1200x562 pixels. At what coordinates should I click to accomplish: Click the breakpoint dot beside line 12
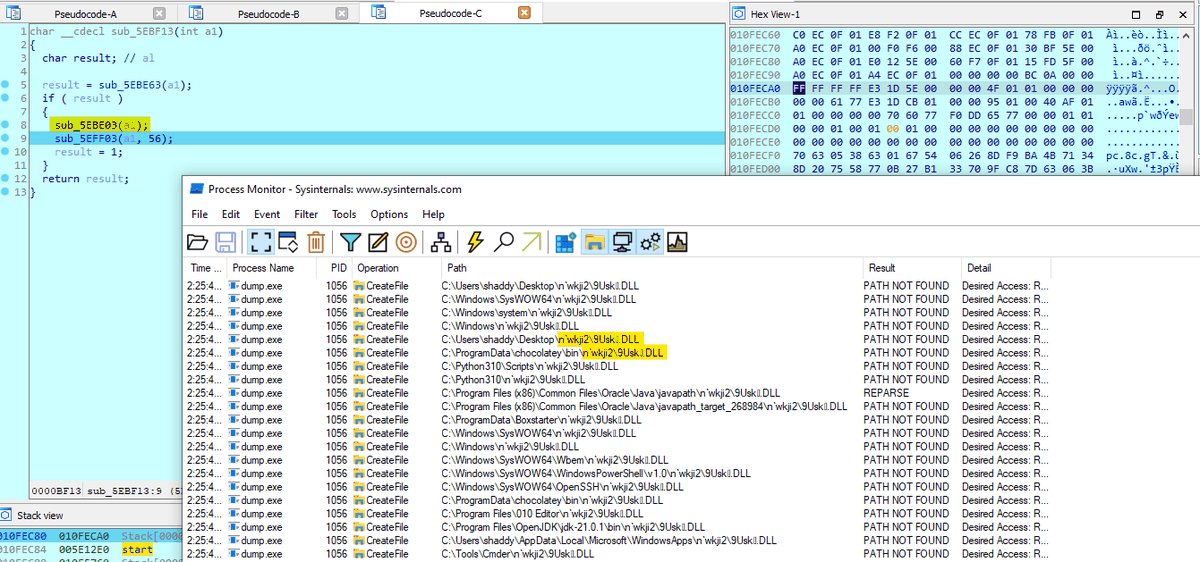tap(7, 178)
